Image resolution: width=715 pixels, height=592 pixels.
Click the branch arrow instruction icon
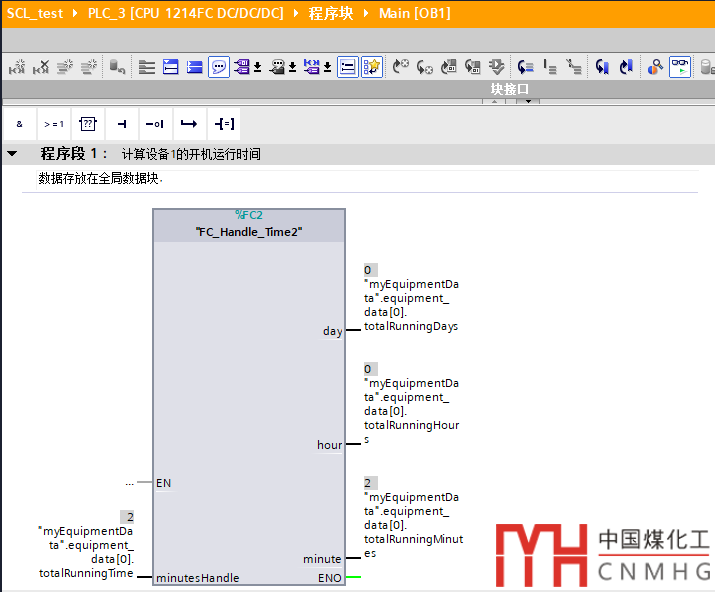click(x=188, y=124)
